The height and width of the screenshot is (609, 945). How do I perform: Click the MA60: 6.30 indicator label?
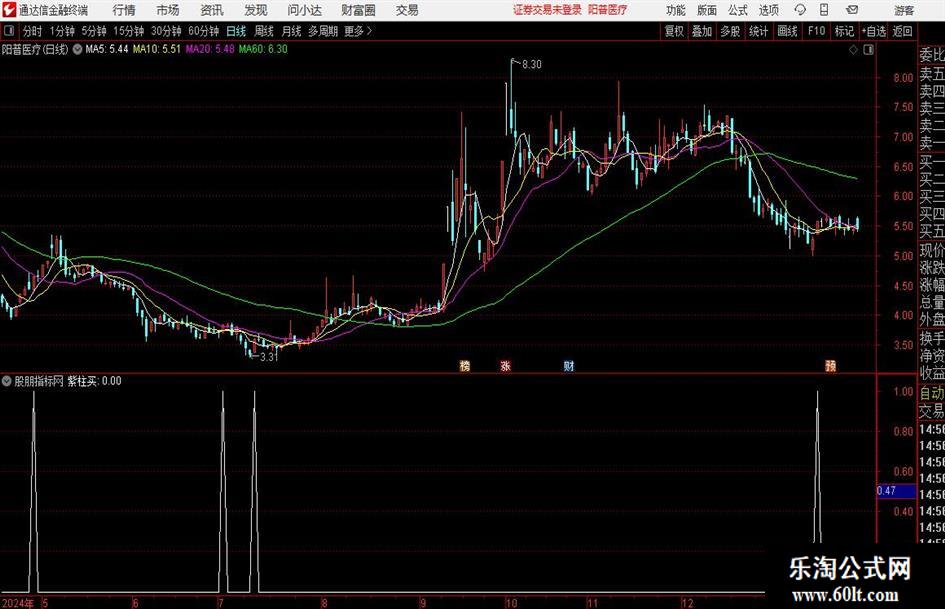[x=263, y=49]
